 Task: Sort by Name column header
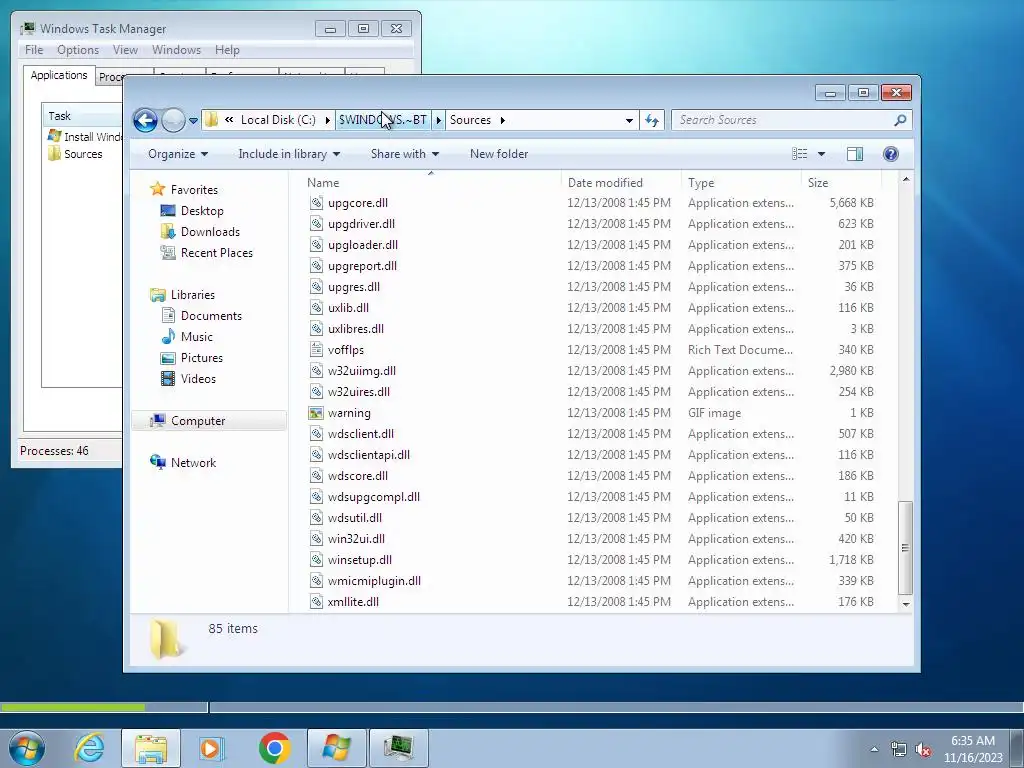point(323,183)
